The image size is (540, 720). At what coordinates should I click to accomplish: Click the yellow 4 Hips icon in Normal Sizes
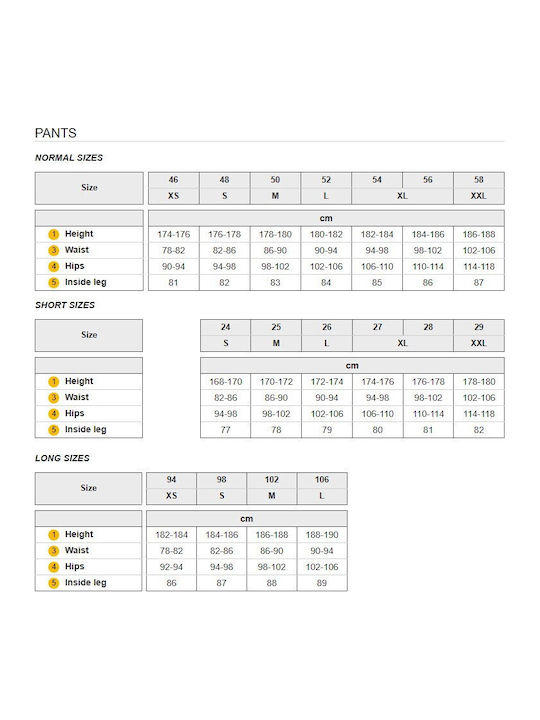54,266
